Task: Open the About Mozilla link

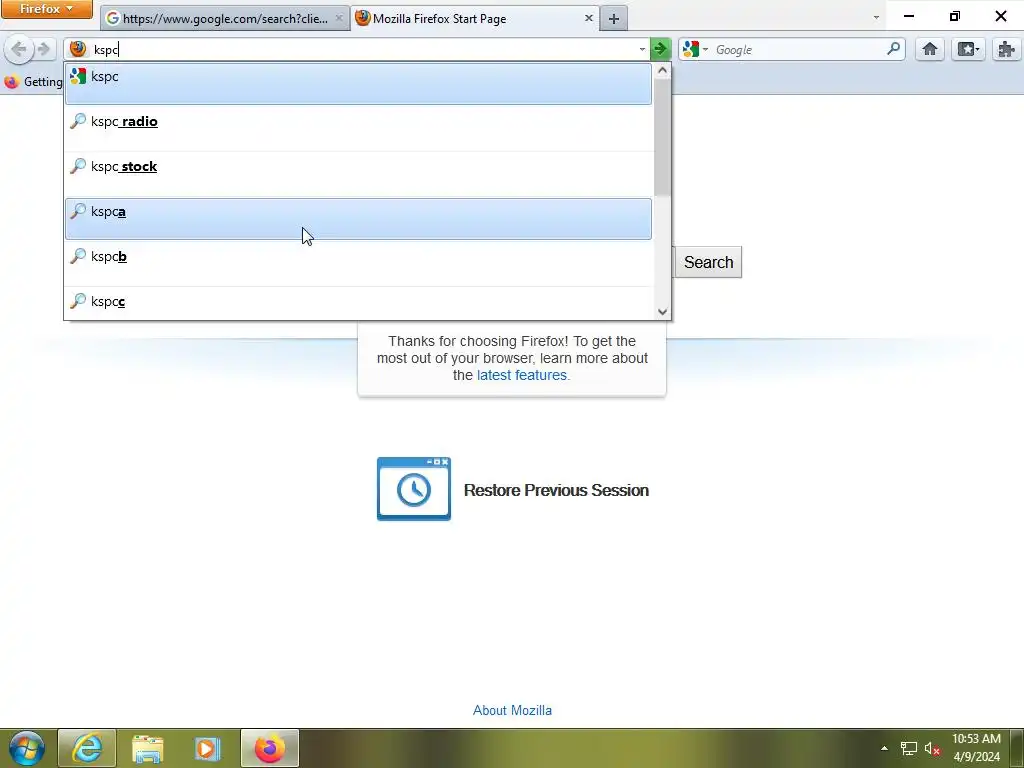Action: (x=512, y=711)
